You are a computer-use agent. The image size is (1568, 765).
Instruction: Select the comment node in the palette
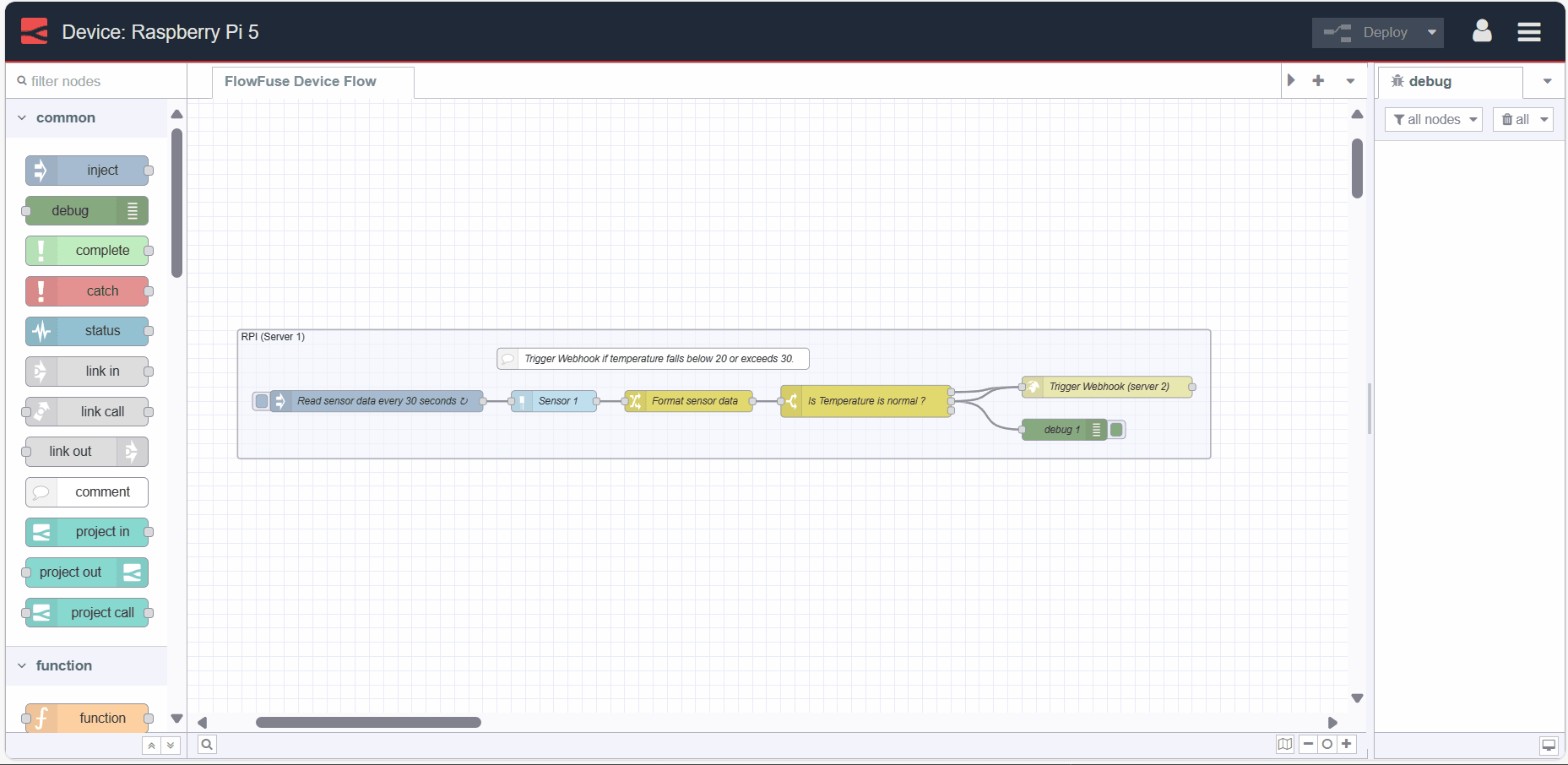[x=86, y=491]
